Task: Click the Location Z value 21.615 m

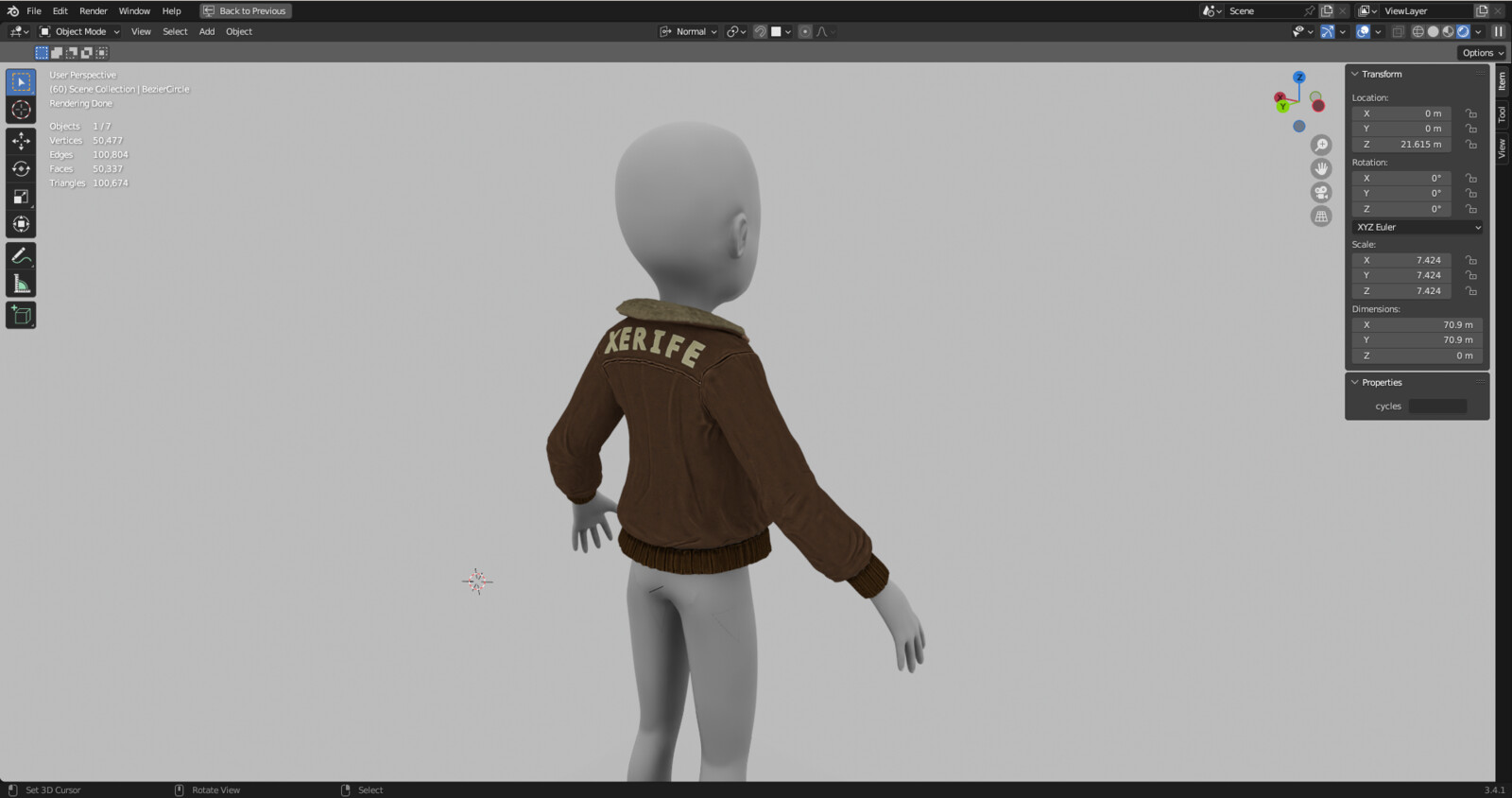Action: pyautogui.click(x=1401, y=145)
